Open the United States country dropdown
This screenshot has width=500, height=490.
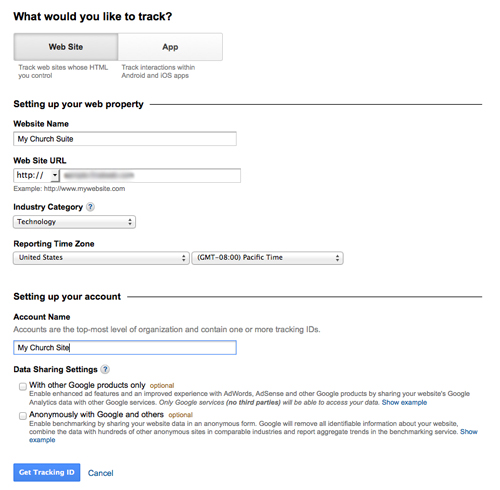101,258
